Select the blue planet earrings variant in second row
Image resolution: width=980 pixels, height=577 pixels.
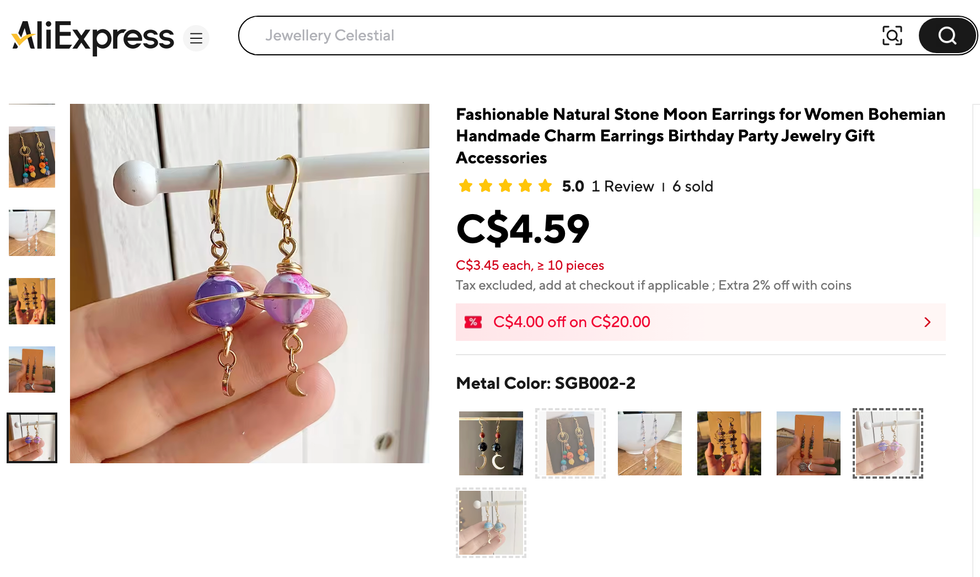(490, 522)
